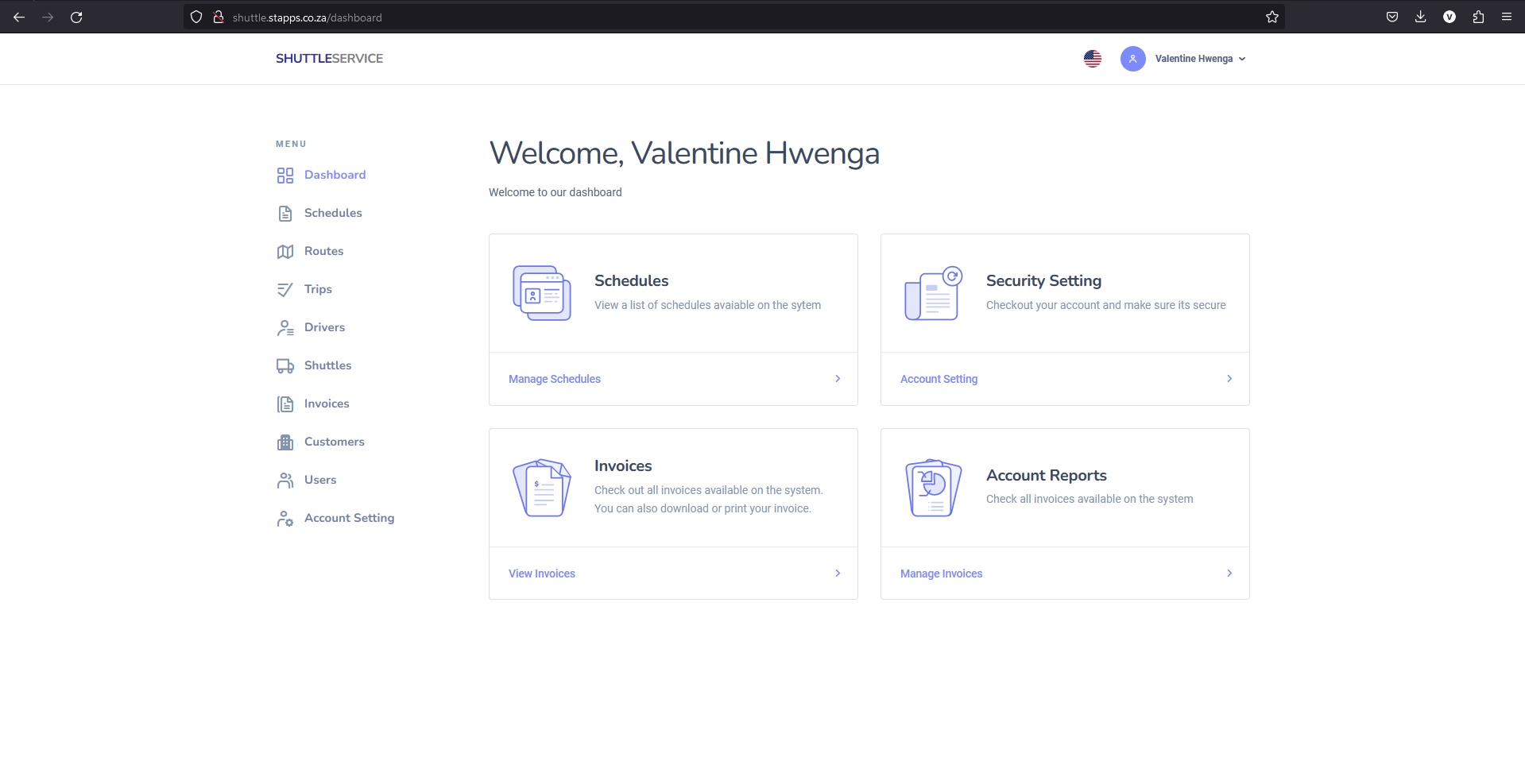
Task: Open browser extensions puzzle icon
Action: click(1478, 17)
